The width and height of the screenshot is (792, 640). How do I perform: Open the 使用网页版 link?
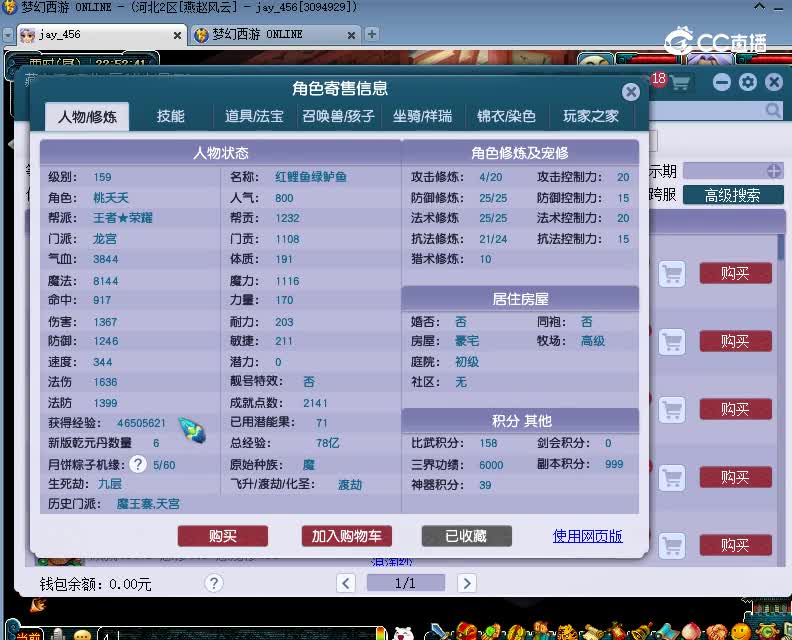(587, 536)
